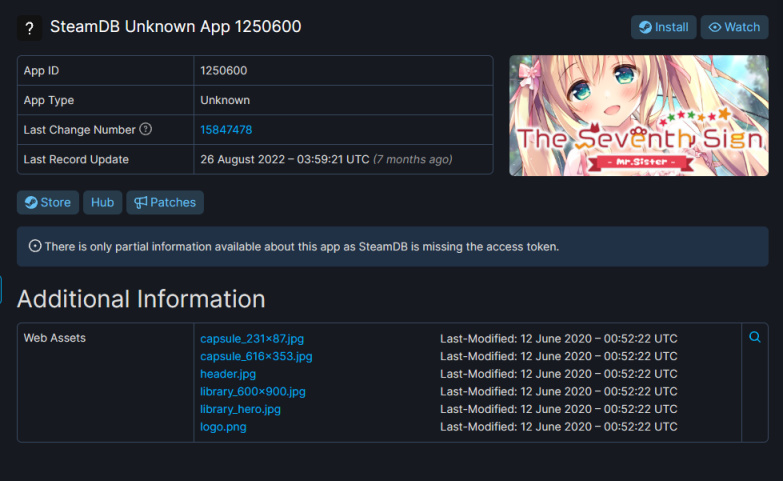This screenshot has width=783, height=481.
Task: Click the question mark app icon
Action: (x=29, y=28)
